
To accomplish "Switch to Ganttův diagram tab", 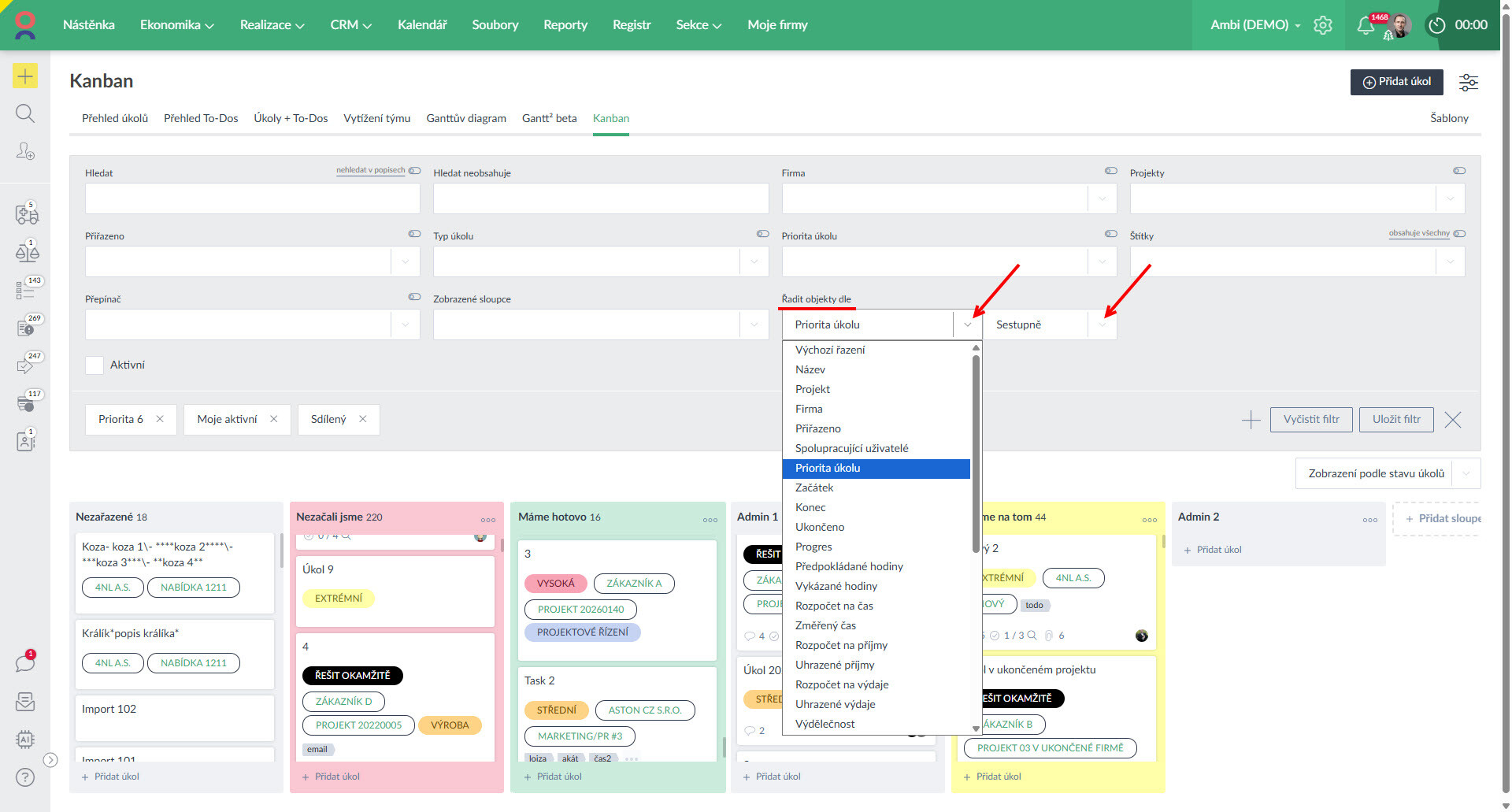I will point(466,118).
